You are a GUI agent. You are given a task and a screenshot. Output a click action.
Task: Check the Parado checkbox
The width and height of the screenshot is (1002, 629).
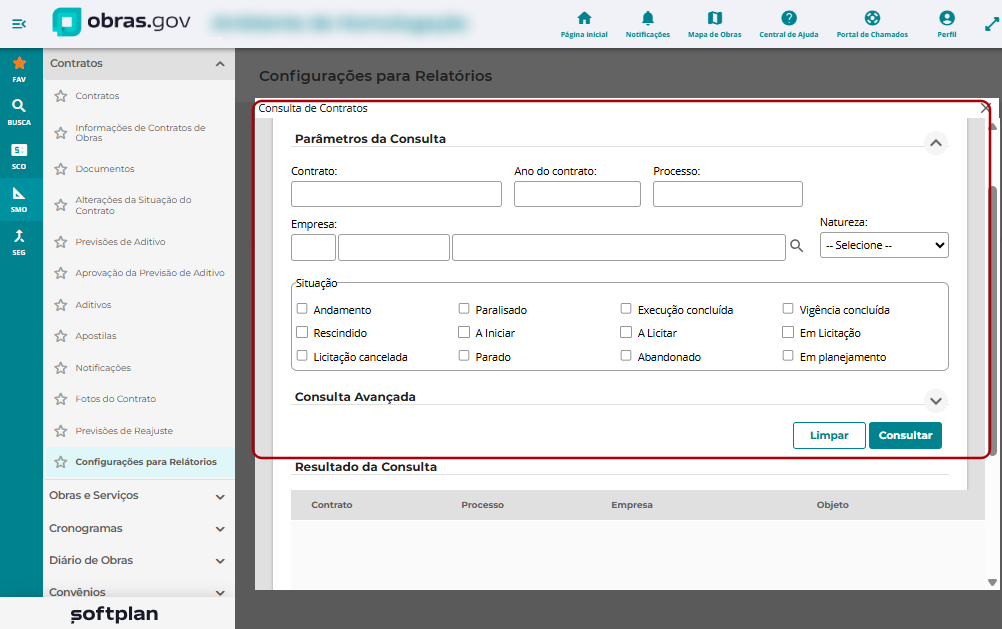tap(464, 355)
